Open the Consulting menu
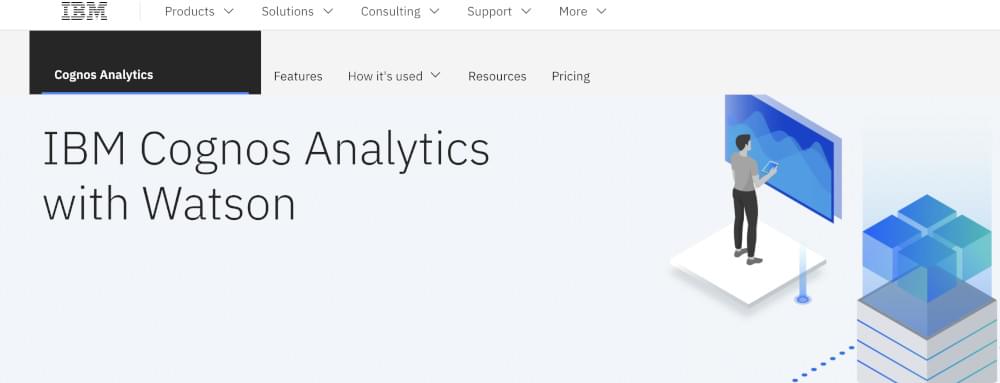1000x383 pixels. click(400, 11)
